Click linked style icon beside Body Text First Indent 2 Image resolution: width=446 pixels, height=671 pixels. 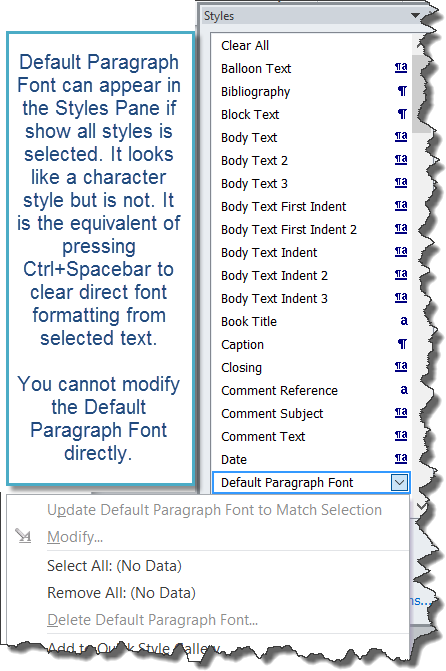tap(401, 229)
